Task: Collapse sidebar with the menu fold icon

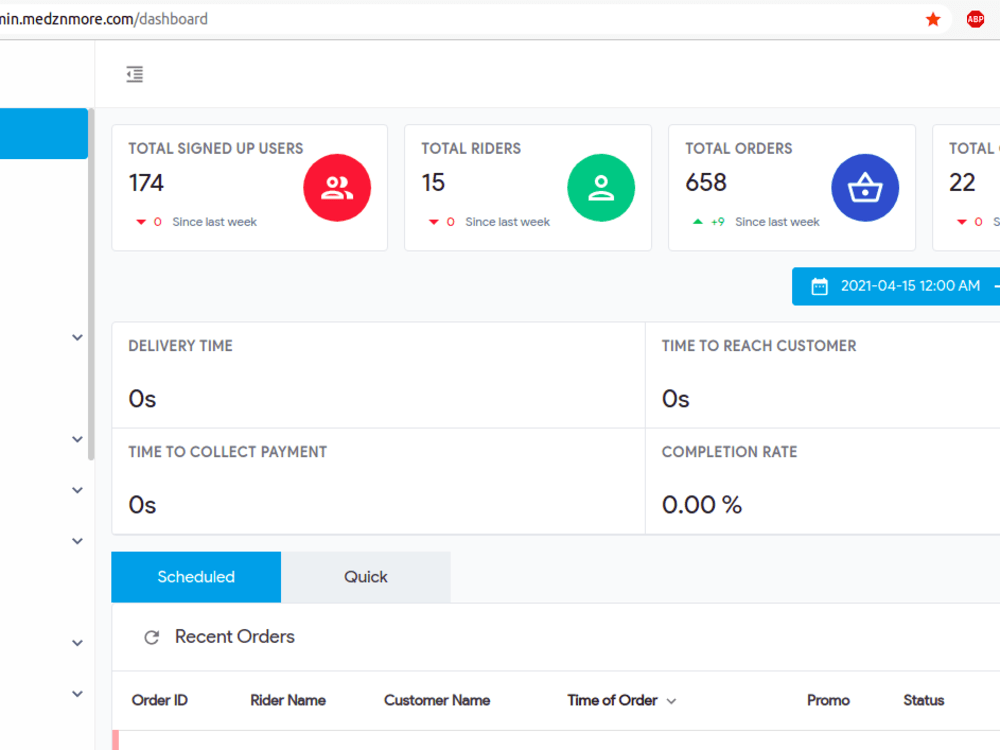Action: pos(135,74)
